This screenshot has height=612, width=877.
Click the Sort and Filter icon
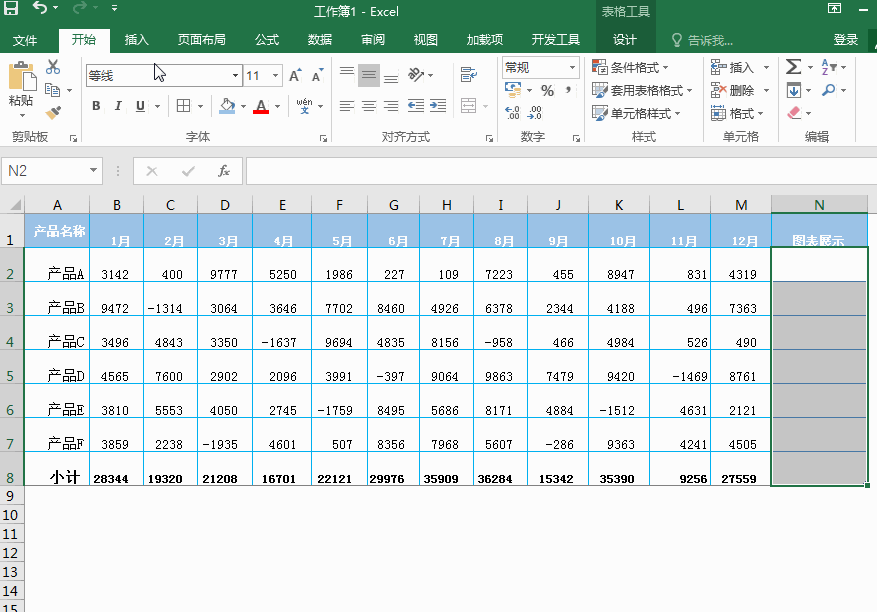(828, 67)
